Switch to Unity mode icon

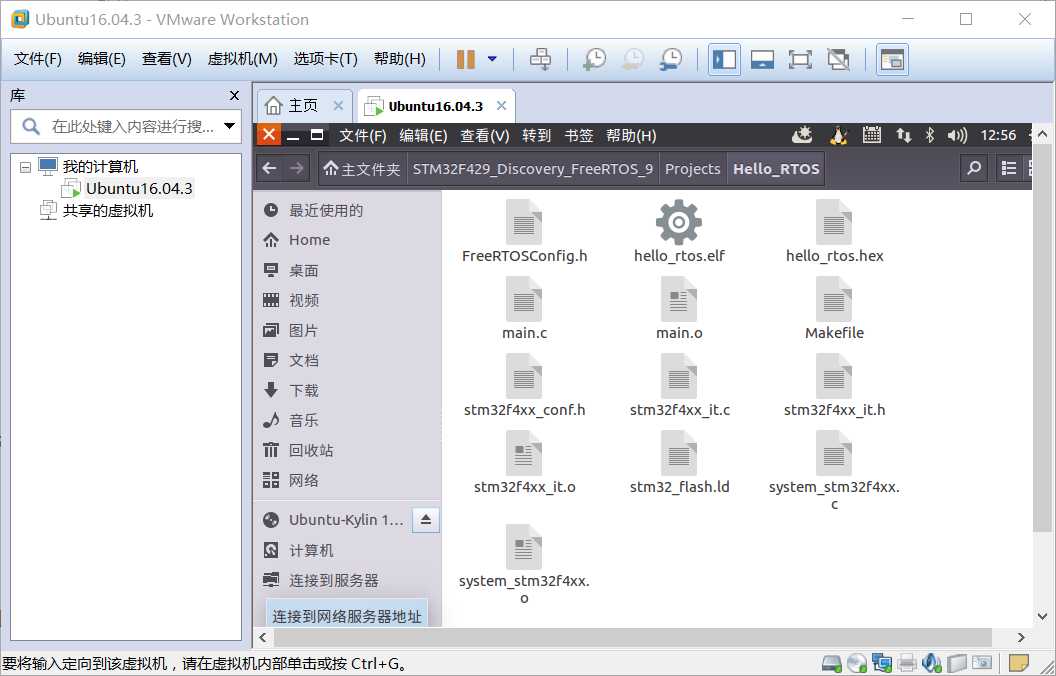click(838, 59)
